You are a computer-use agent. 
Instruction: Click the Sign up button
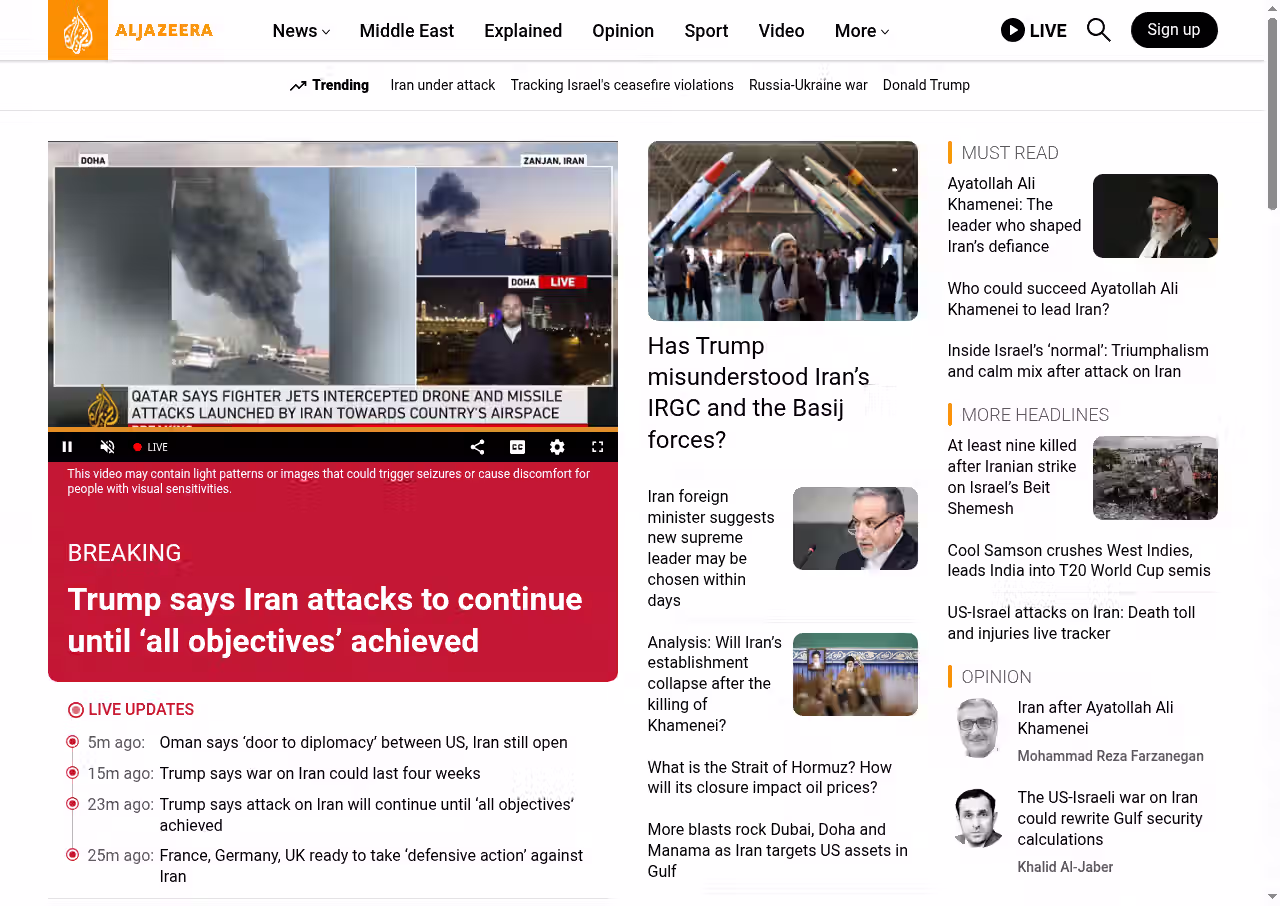1173,30
